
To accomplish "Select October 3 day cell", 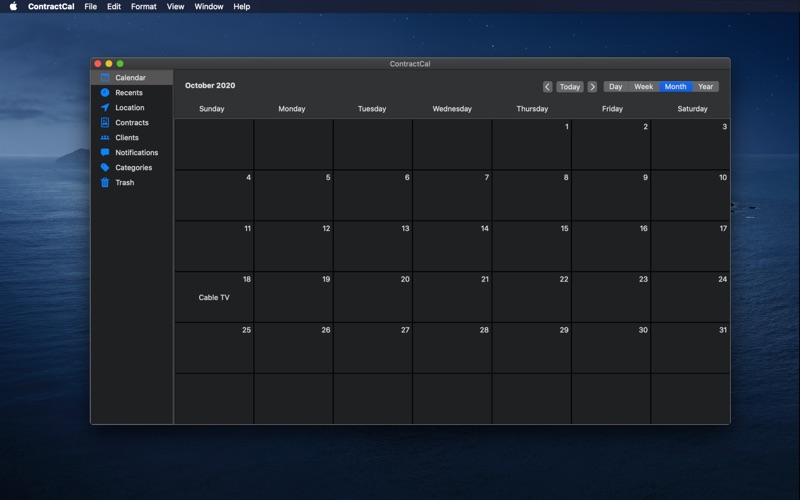I will click(x=690, y=144).
